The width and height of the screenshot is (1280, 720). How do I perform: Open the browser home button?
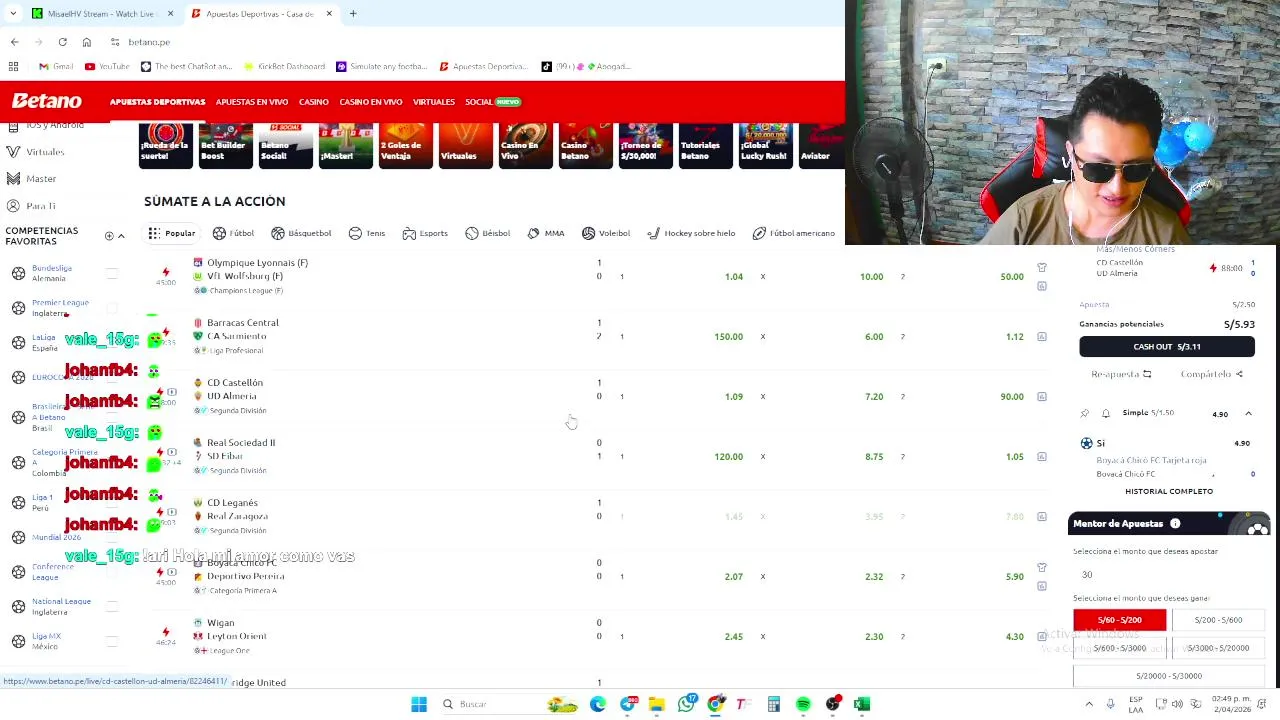click(86, 42)
